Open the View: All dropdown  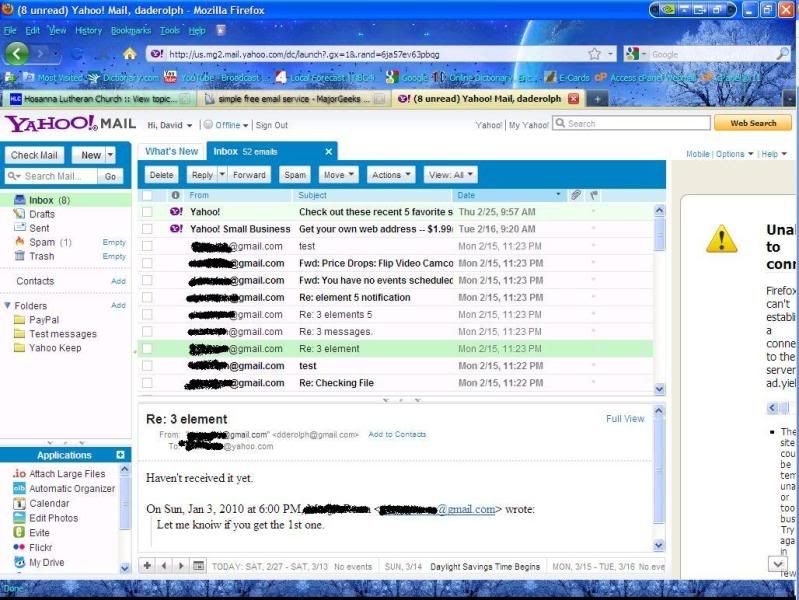pyautogui.click(x=450, y=175)
